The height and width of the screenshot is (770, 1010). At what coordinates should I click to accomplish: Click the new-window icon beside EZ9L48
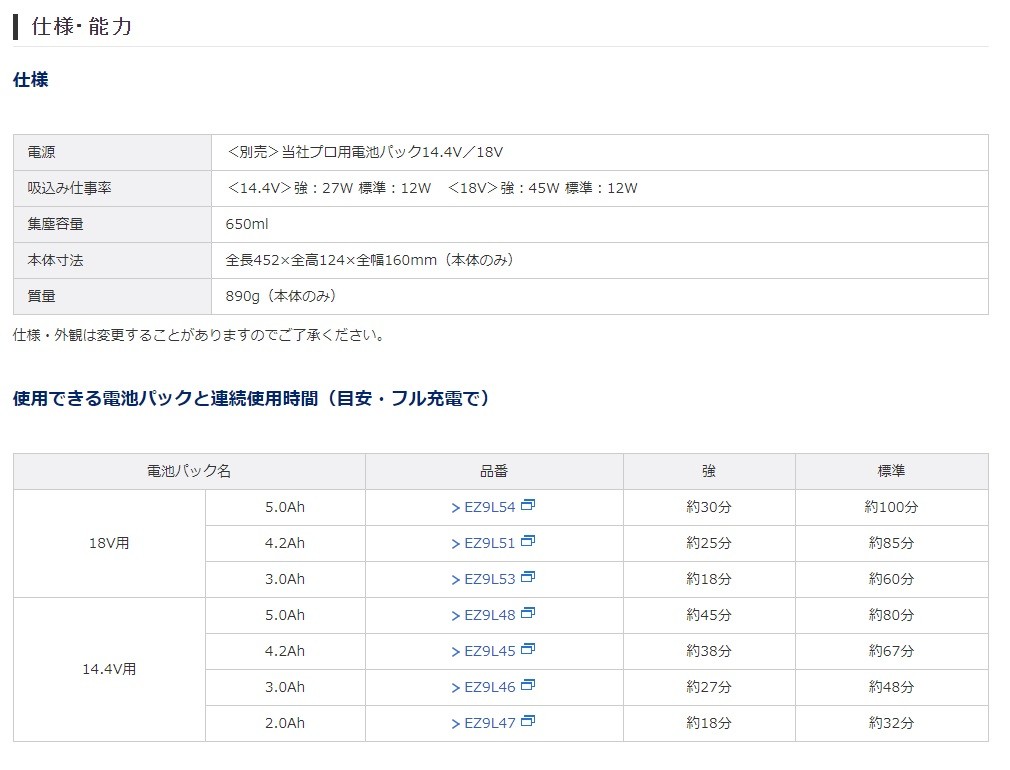coord(528,613)
